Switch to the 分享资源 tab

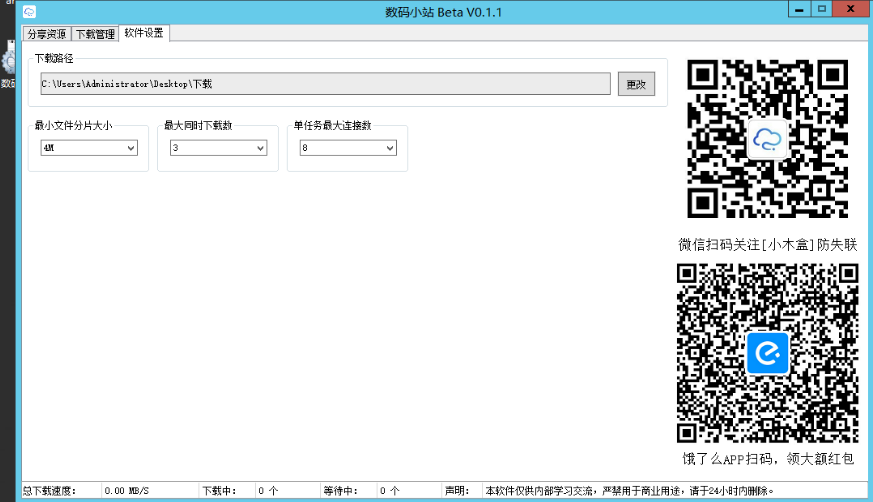point(48,33)
